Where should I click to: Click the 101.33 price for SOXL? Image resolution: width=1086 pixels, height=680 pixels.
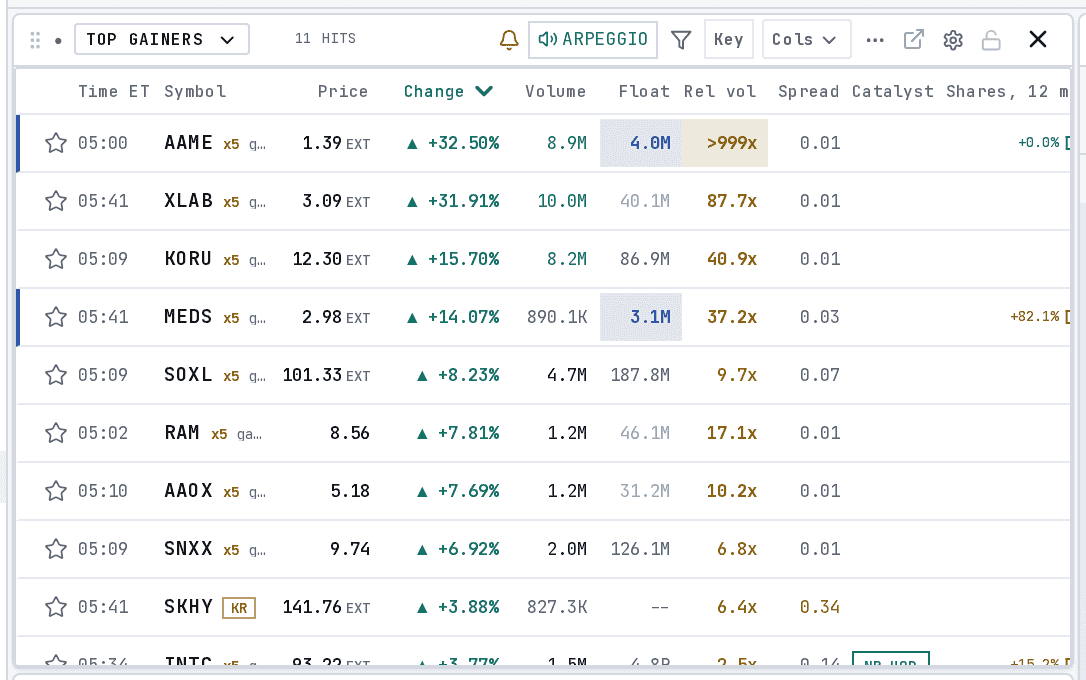pos(312,375)
